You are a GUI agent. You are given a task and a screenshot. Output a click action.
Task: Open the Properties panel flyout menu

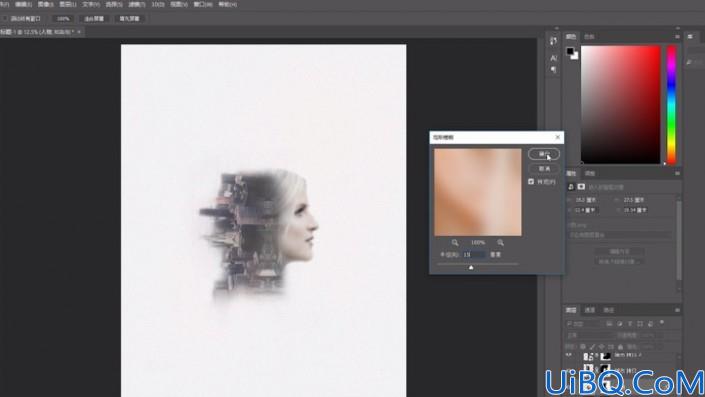677,173
